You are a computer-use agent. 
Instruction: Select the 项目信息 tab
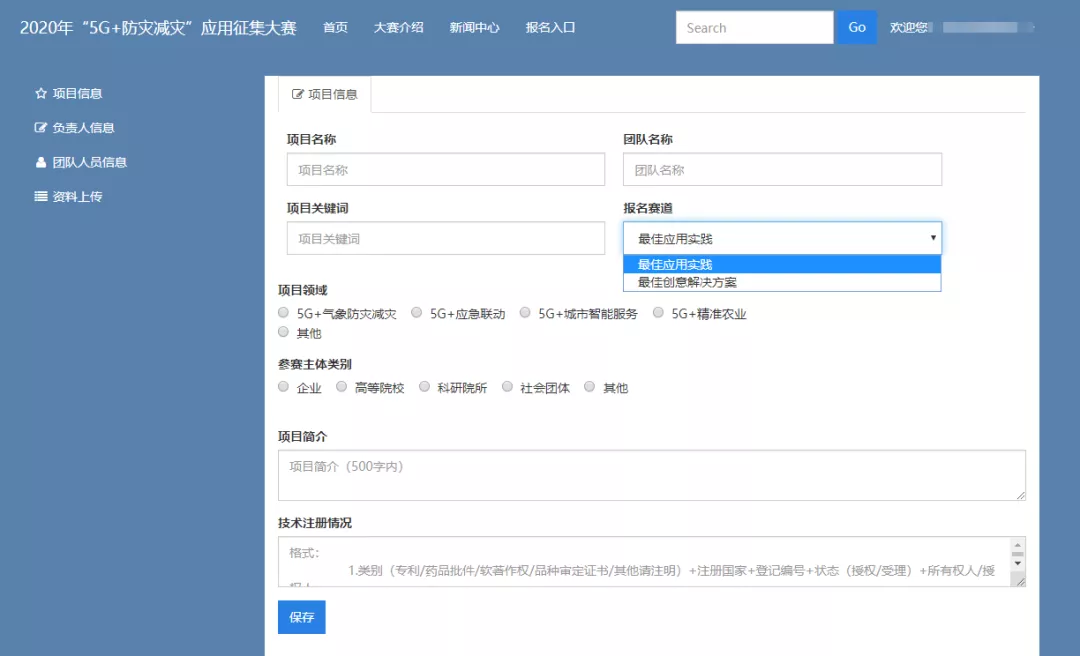click(x=324, y=94)
